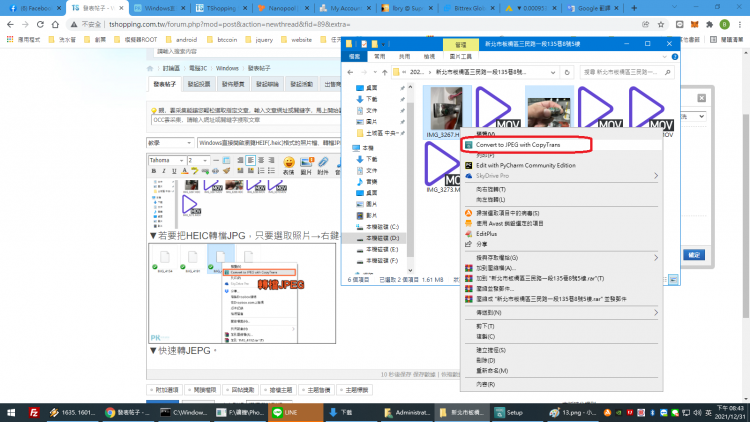Click the Windows breadcrumb link
Viewport: 750px width, 422px height.
[x=227, y=68]
